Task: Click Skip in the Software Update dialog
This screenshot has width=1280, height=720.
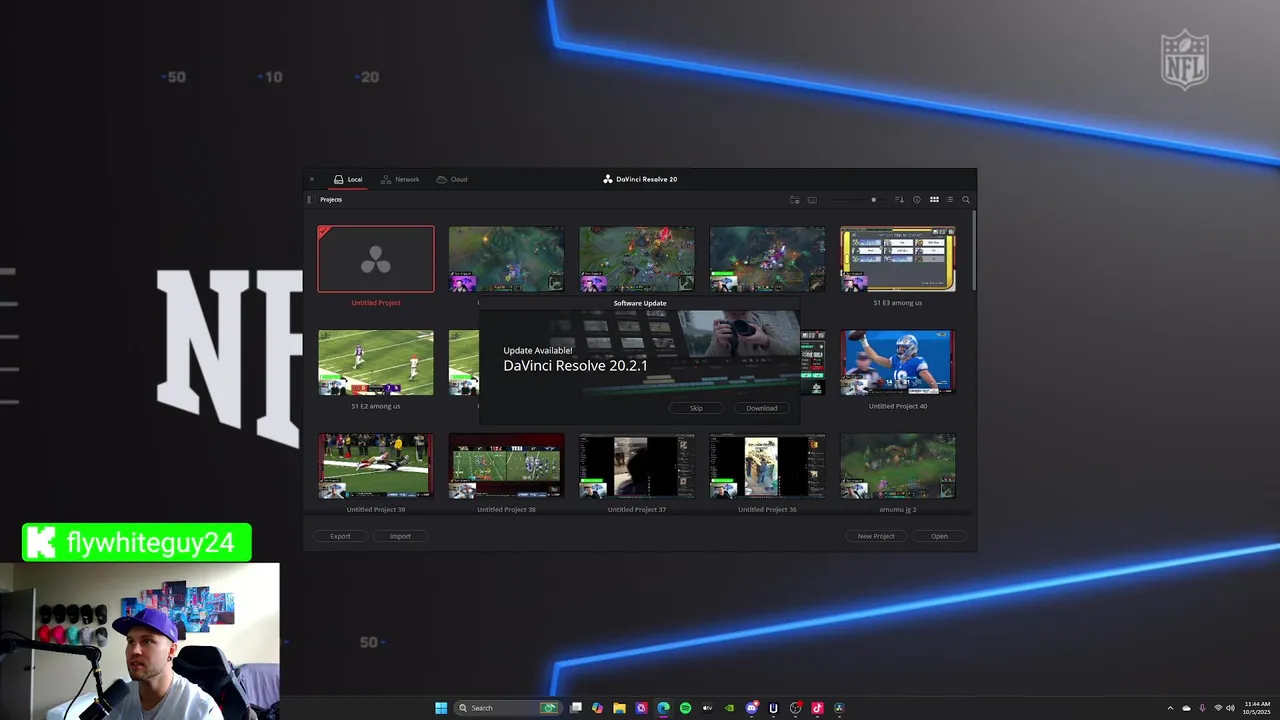Action: [x=696, y=408]
